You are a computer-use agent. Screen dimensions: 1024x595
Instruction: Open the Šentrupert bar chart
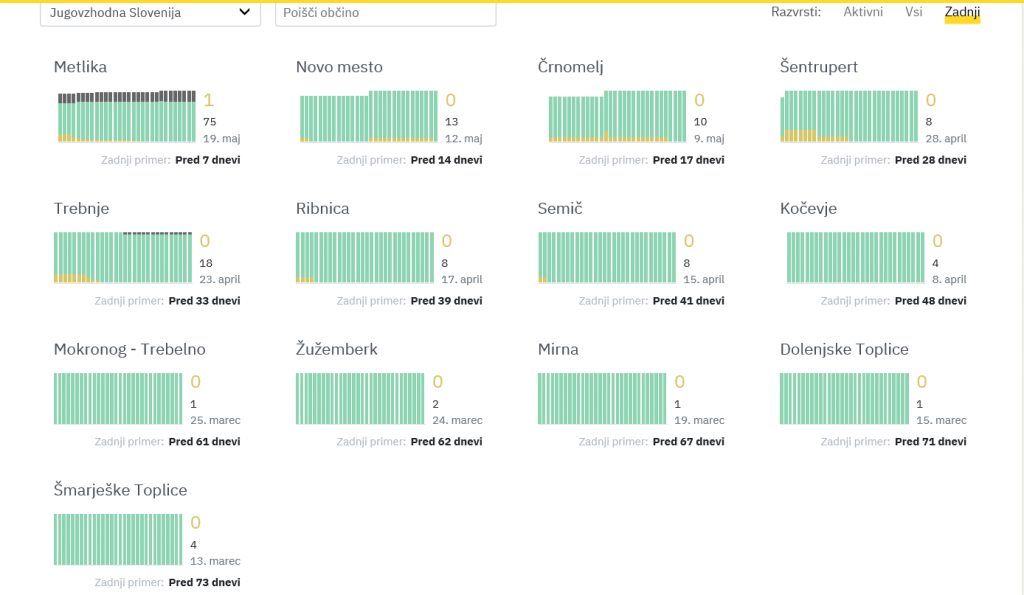(849, 116)
